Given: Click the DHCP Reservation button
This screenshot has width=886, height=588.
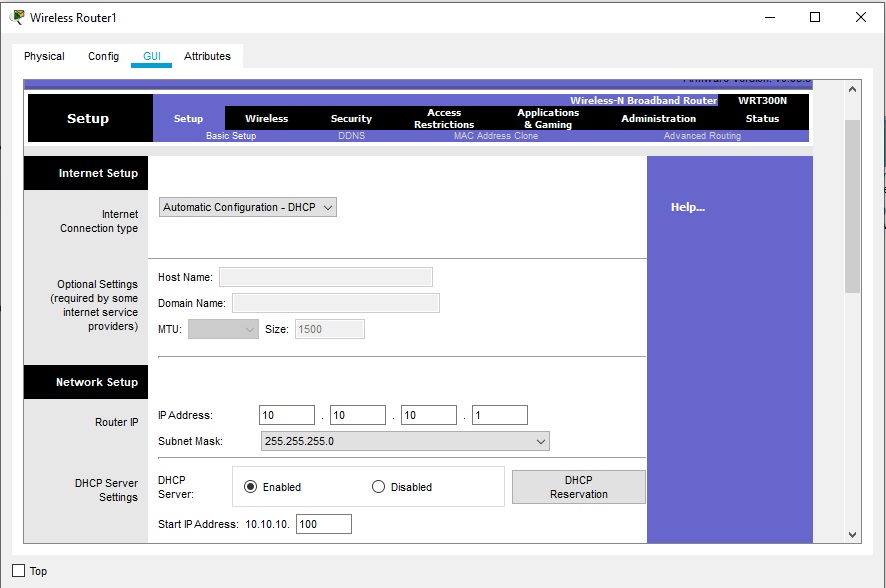Looking at the screenshot, I should (579, 487).
